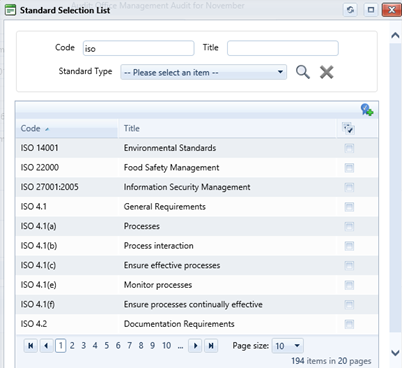Click the scroll down arrow

click(395, 353)
